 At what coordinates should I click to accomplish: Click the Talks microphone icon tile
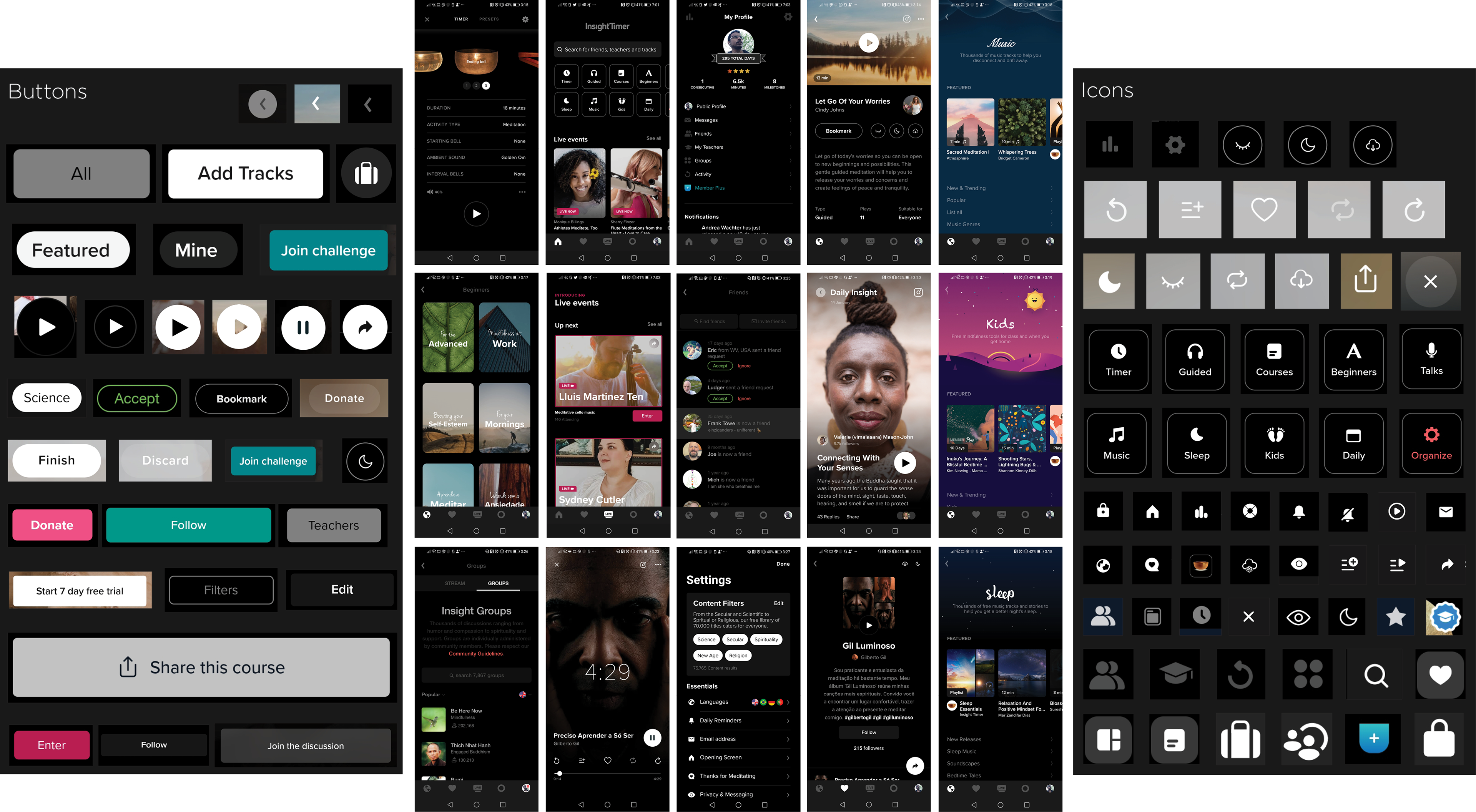click(1431, 359)
